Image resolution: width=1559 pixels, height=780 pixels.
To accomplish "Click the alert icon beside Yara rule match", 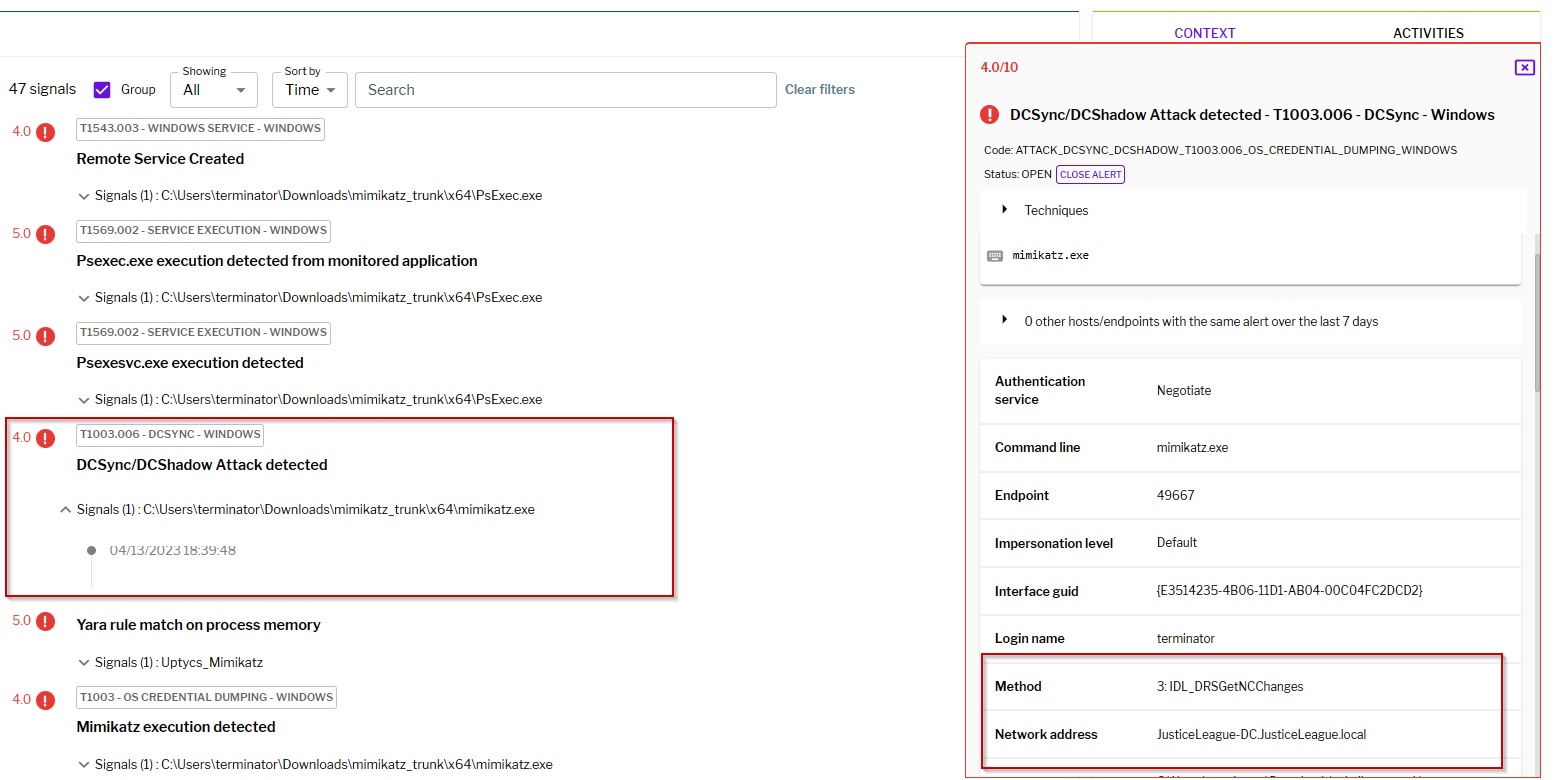I will click(x=45, y=621).
